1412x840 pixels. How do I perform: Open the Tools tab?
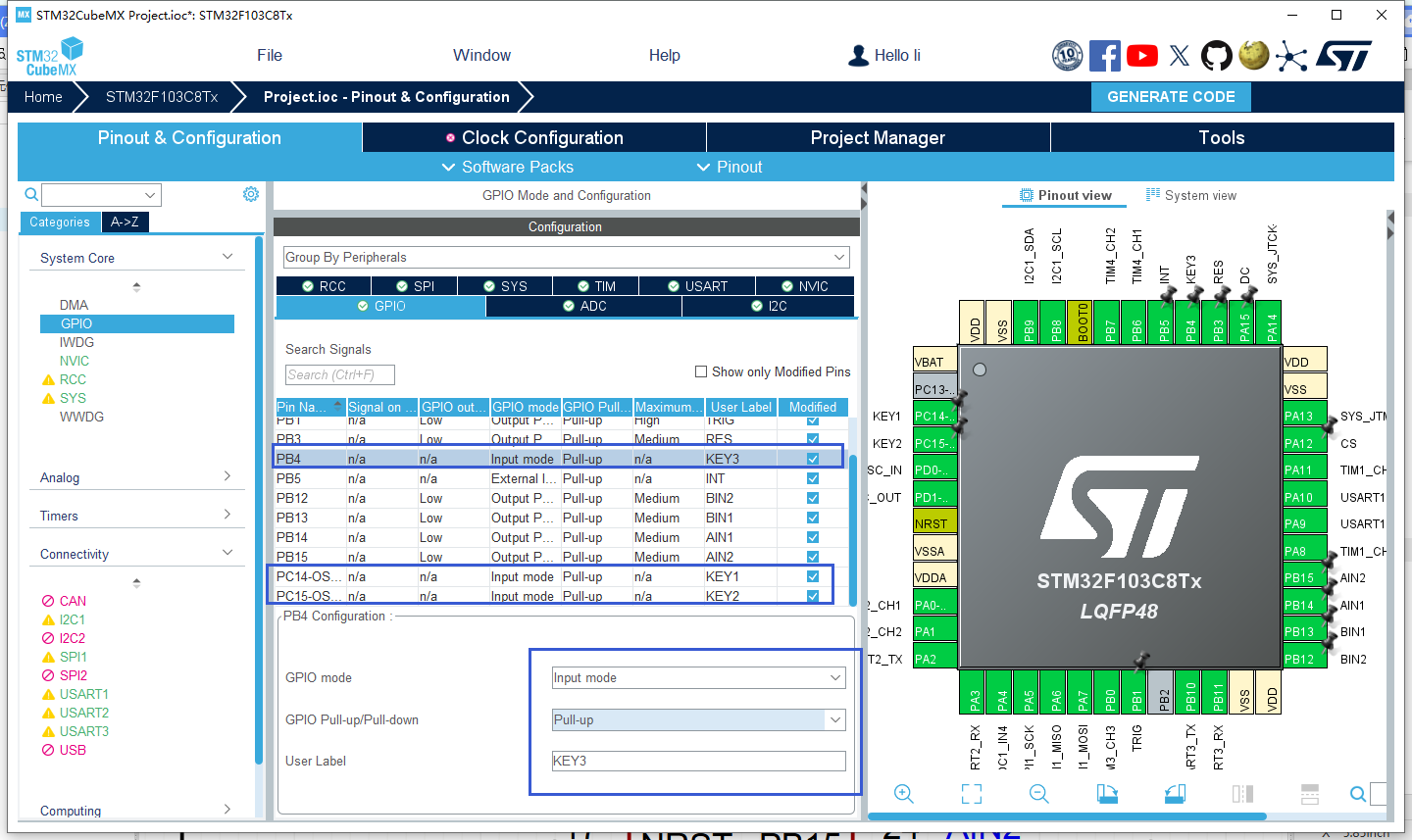[x=1222, y=137]
